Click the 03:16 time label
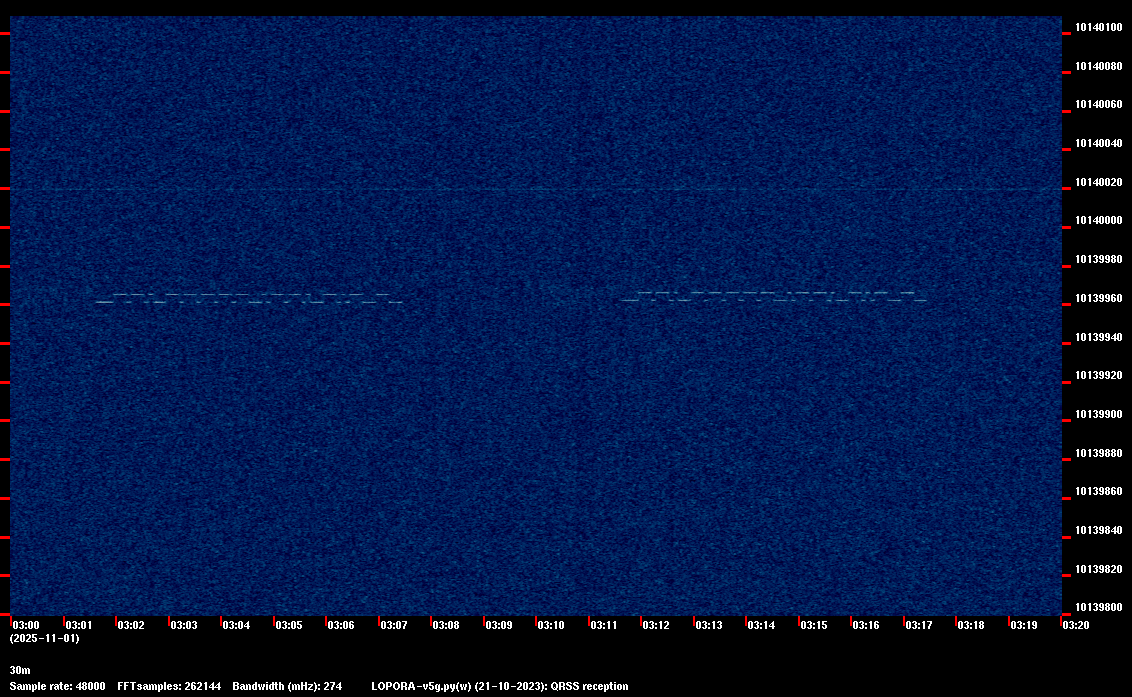 866,625
